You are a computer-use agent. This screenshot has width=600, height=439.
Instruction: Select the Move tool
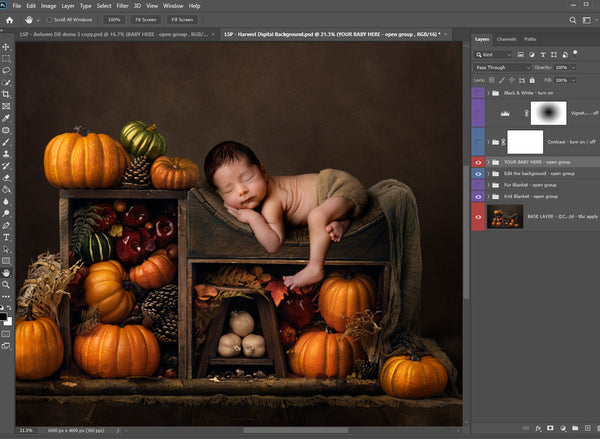7,46
